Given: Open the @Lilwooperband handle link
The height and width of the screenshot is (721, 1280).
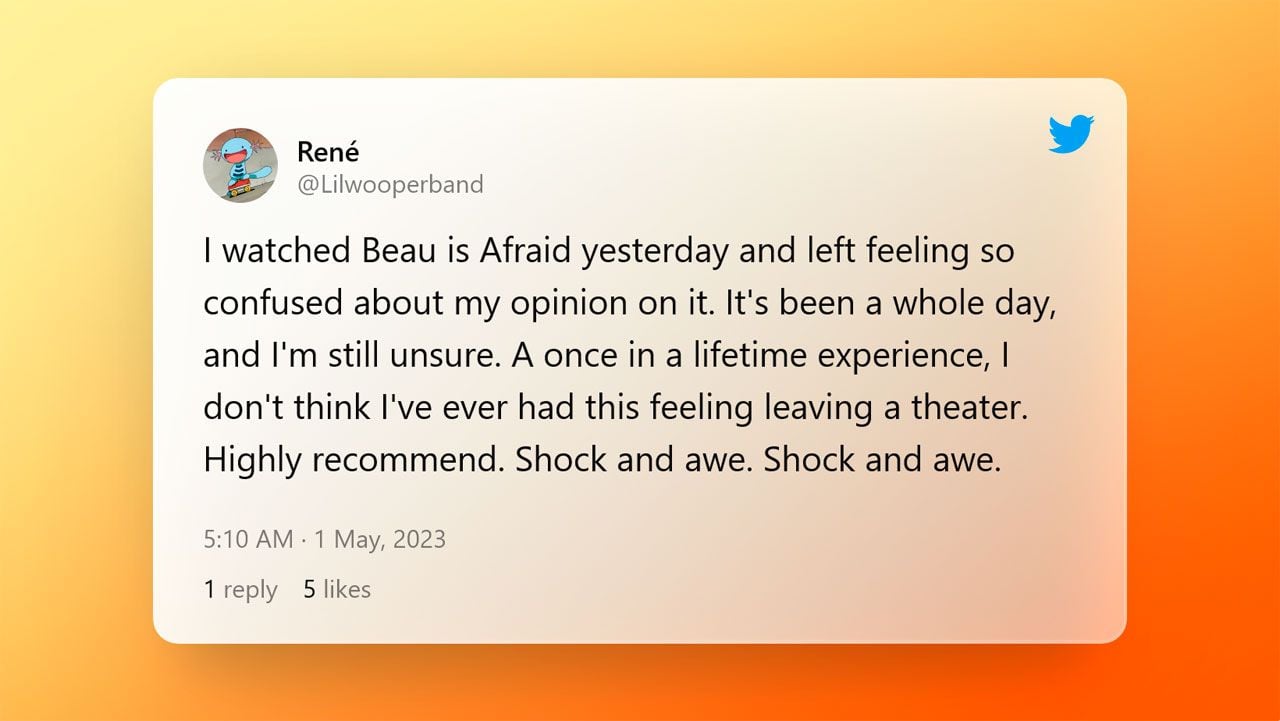Looking at the screenshot, I should 390,184.
